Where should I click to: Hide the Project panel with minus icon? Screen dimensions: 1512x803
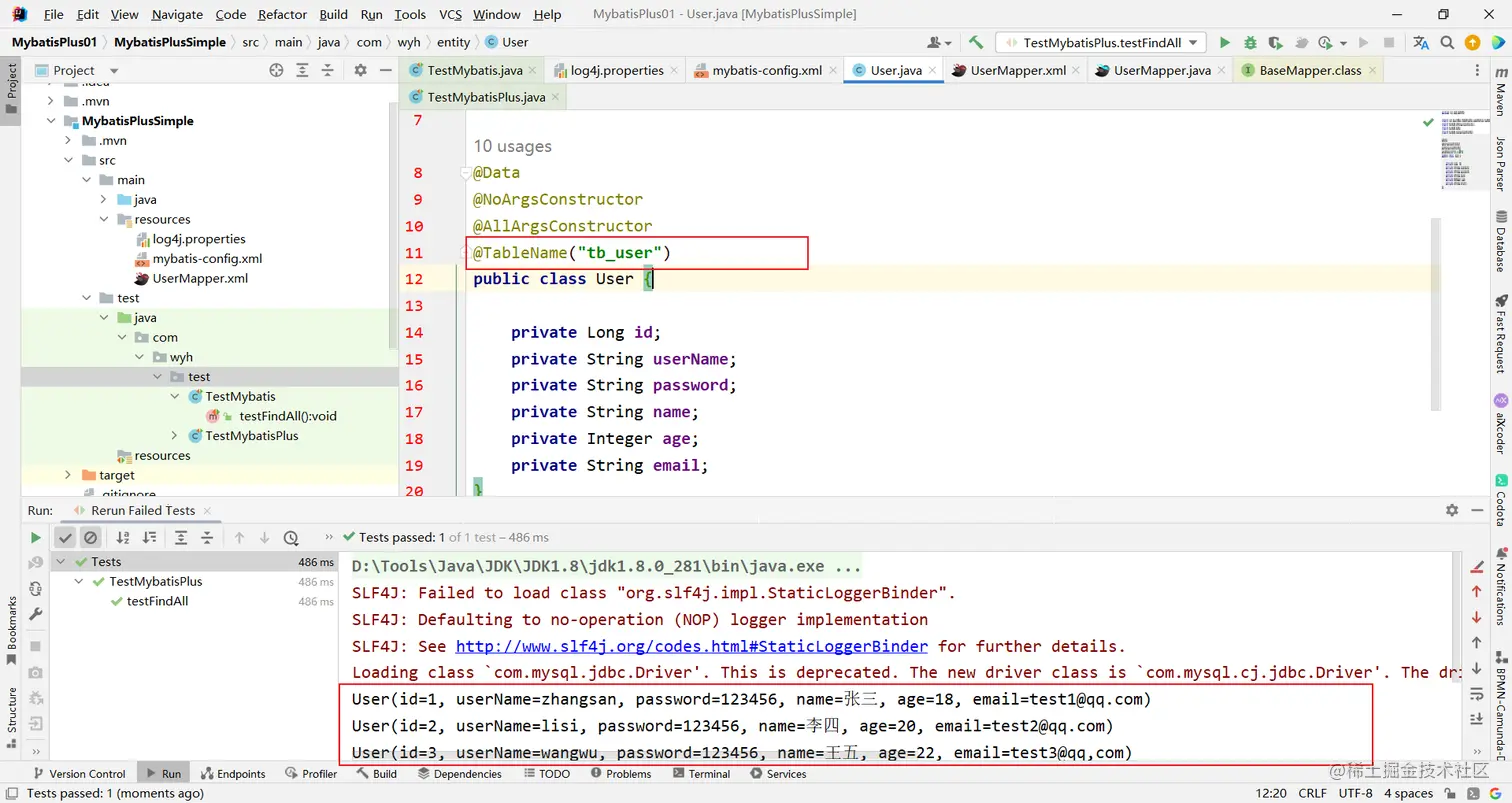tap(386, 70)
